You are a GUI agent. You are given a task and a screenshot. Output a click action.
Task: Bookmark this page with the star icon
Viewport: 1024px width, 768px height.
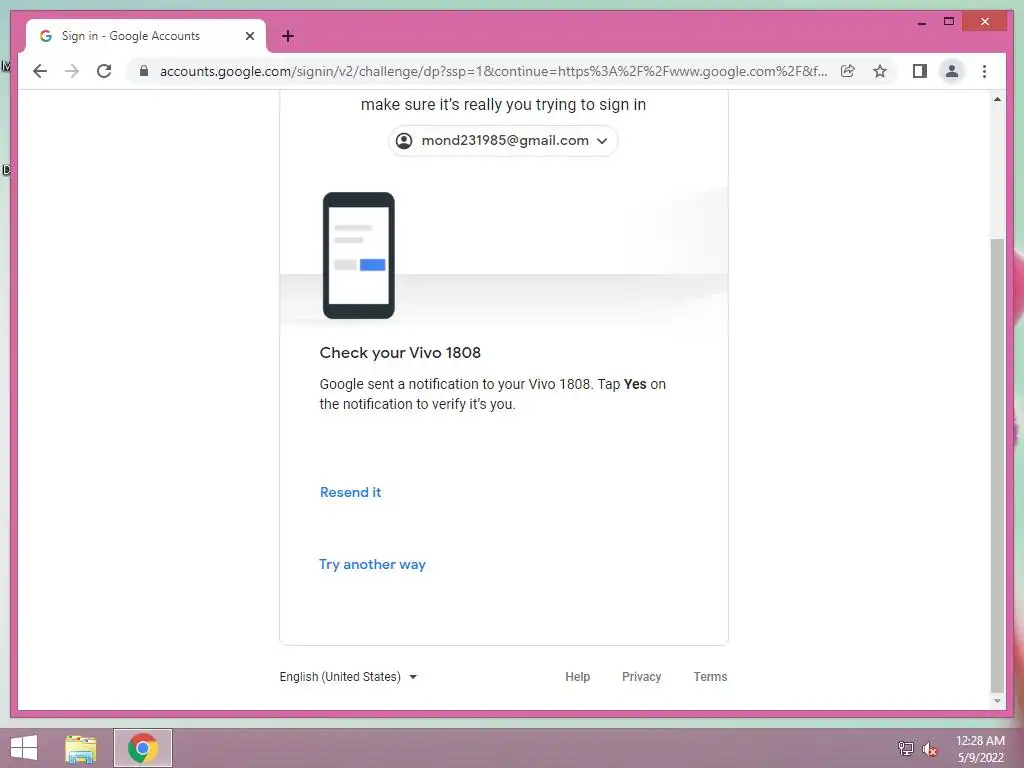coord(880,71)
